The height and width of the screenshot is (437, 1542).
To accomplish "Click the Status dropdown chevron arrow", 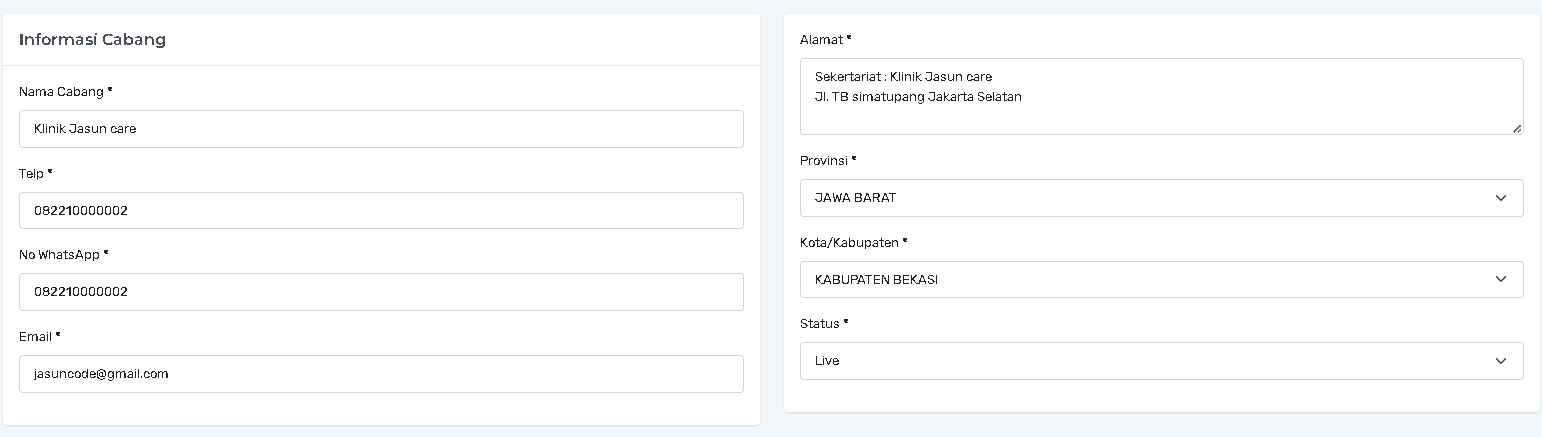I will point(1500,361).
